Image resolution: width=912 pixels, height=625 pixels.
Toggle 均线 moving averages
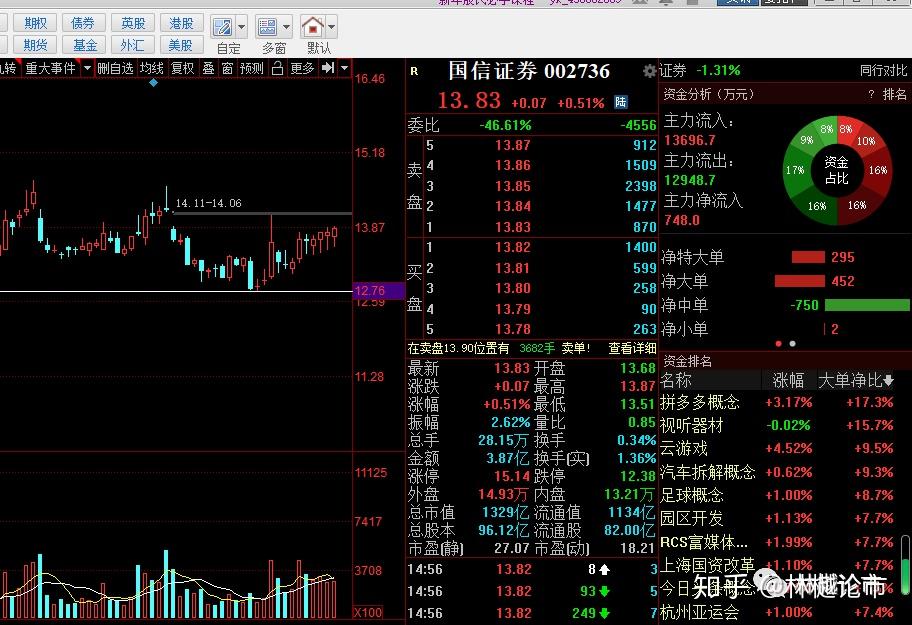[152, 69]
